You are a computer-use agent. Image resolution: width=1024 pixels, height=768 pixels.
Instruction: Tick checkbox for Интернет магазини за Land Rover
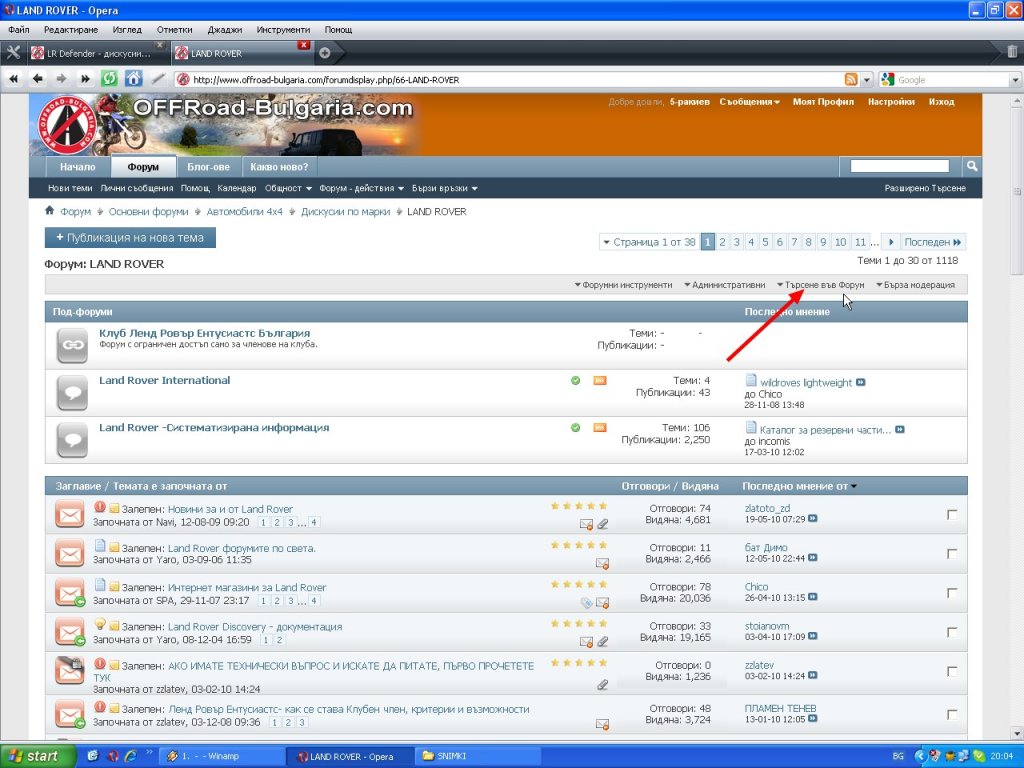[952, 593]
